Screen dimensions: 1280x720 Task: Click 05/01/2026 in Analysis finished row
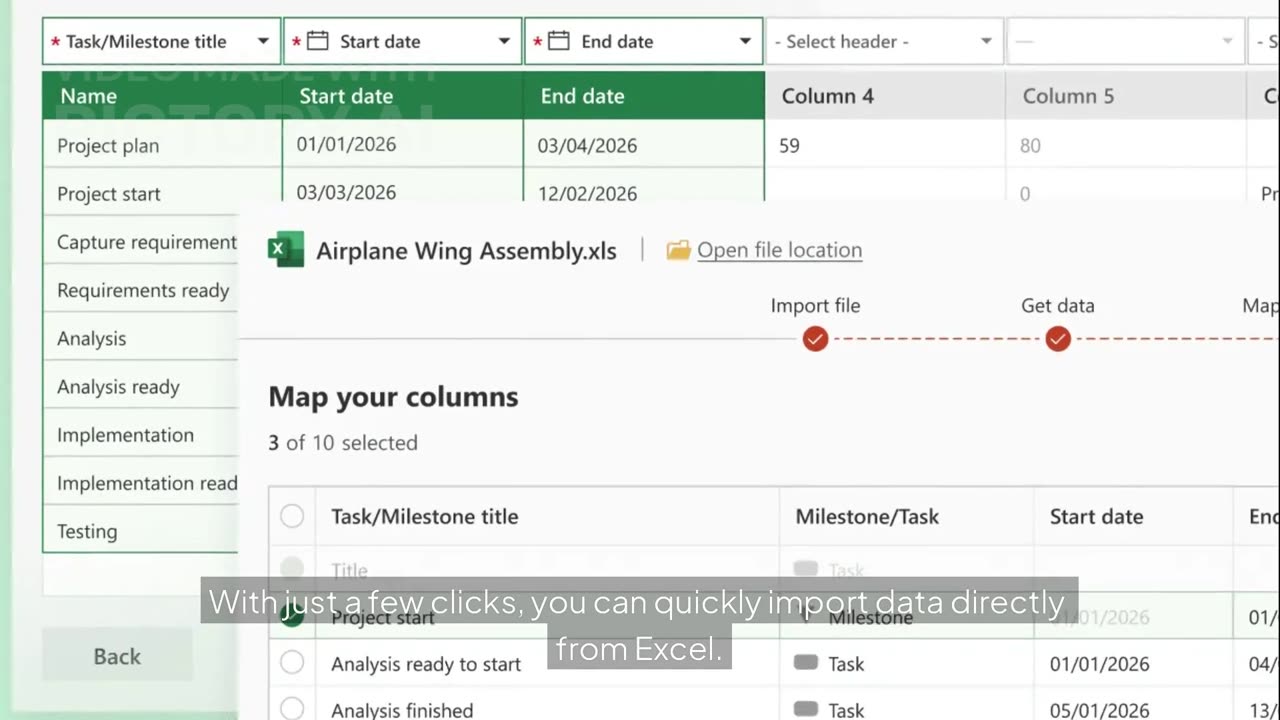[1099, 710]
